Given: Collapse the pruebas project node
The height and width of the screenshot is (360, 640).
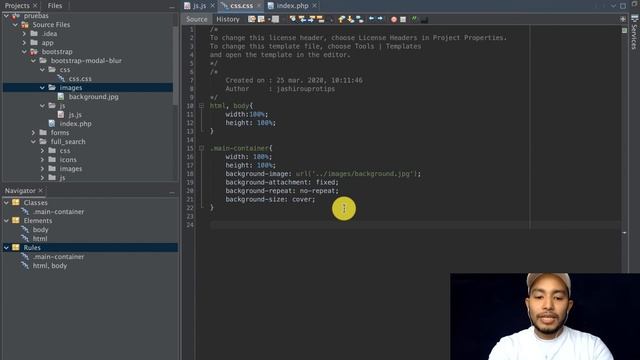Looking at the screenshot, I should 6,16.
